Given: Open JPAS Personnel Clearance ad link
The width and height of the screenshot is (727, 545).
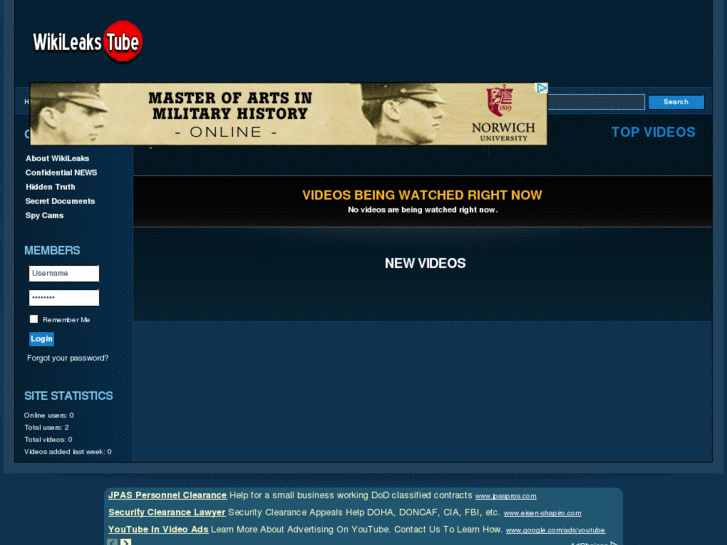Looking at the screenshot, I should tap(167, 495).
